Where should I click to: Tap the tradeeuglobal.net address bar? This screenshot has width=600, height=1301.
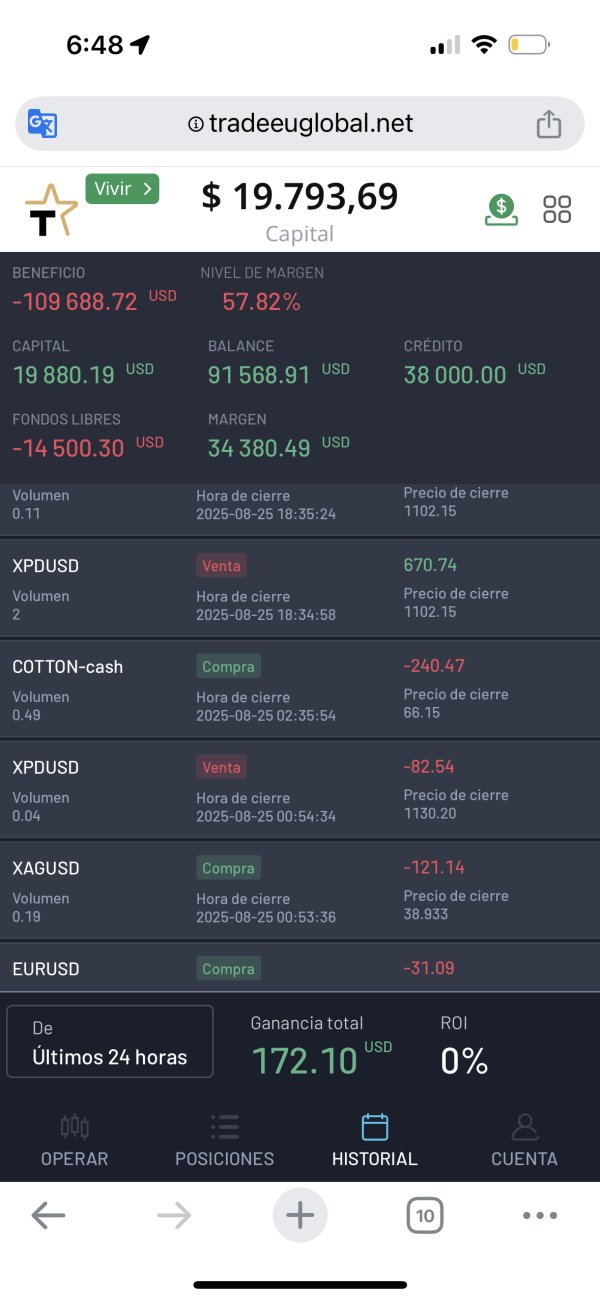click(300, 124)
